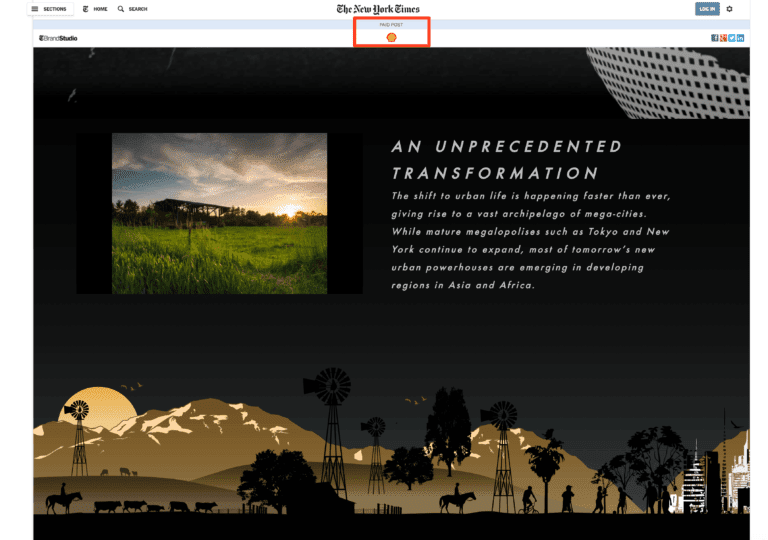
Task: Click the 'An Unprecedented Transformation' heading
Action: [x=506, y=159]
